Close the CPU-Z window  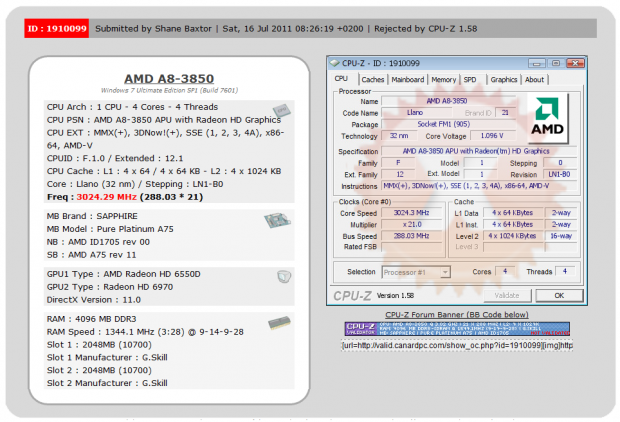pyautogui.click(x=575, y=63)
